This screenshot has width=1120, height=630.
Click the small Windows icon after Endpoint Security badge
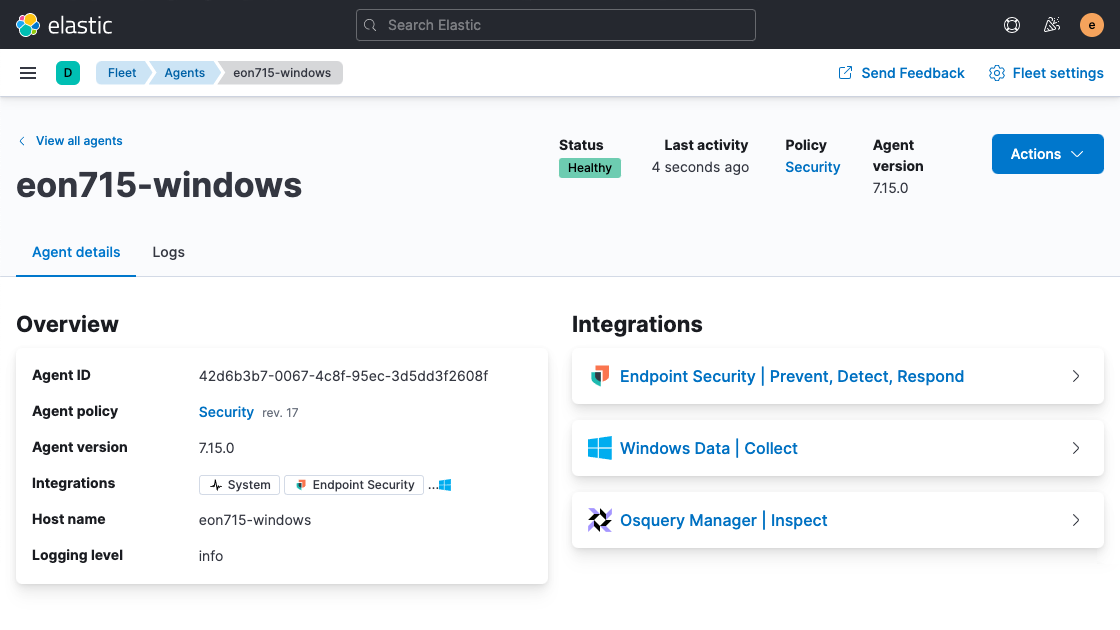[x=445, y=485]
